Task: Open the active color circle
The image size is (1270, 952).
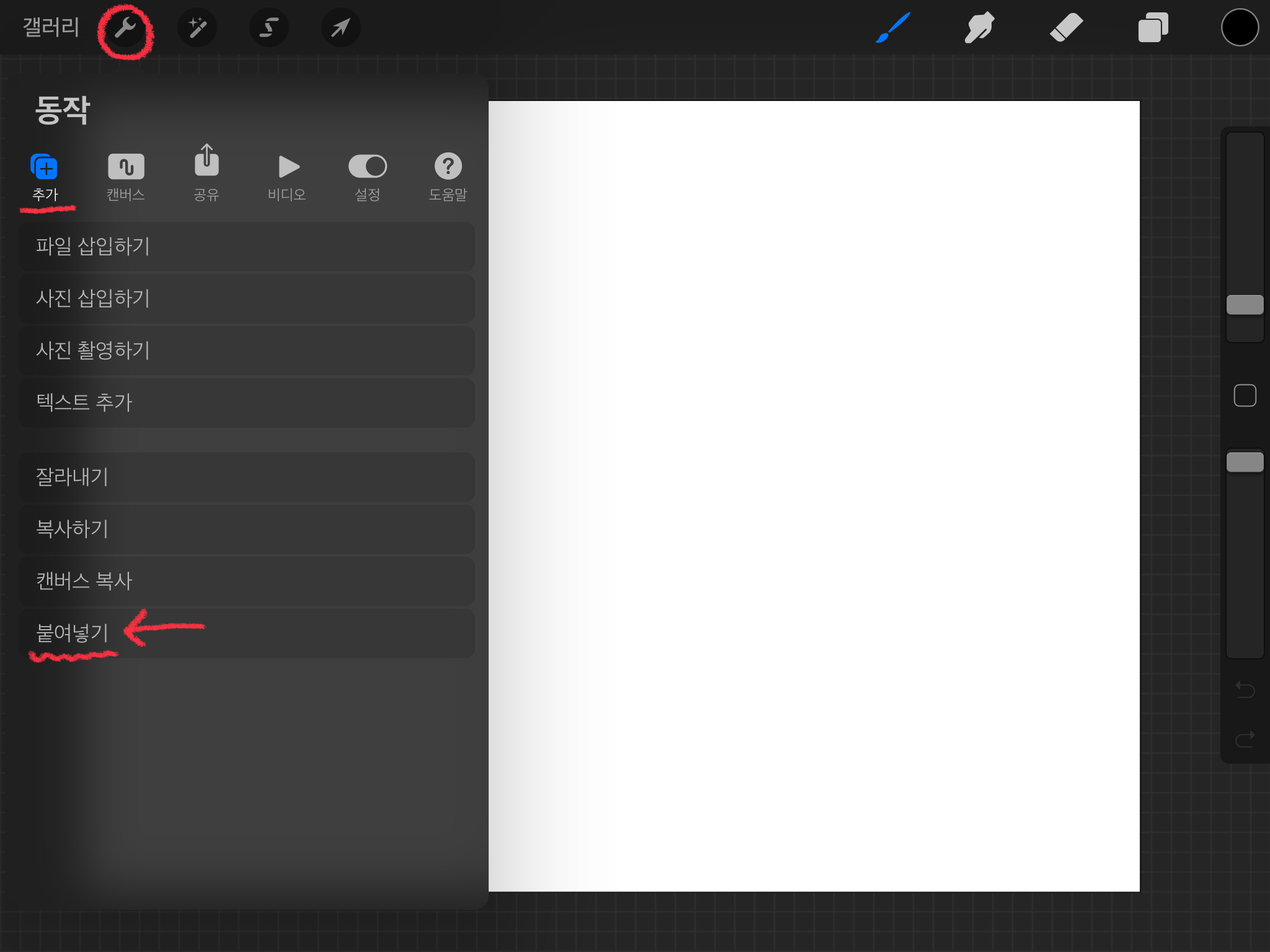Action: (x=1240, y=28)
